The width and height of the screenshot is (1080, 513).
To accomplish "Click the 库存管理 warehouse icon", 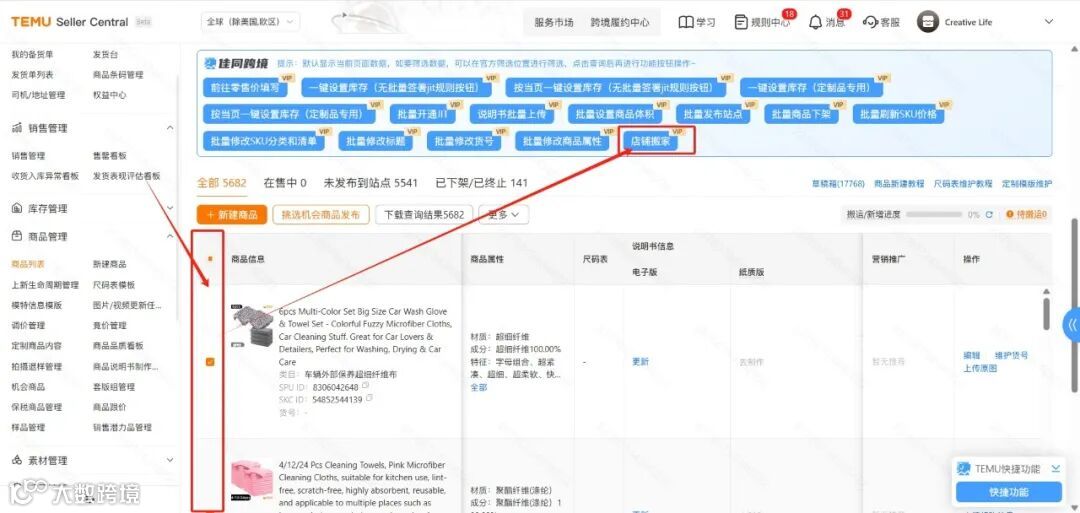I will pos(17,209).
